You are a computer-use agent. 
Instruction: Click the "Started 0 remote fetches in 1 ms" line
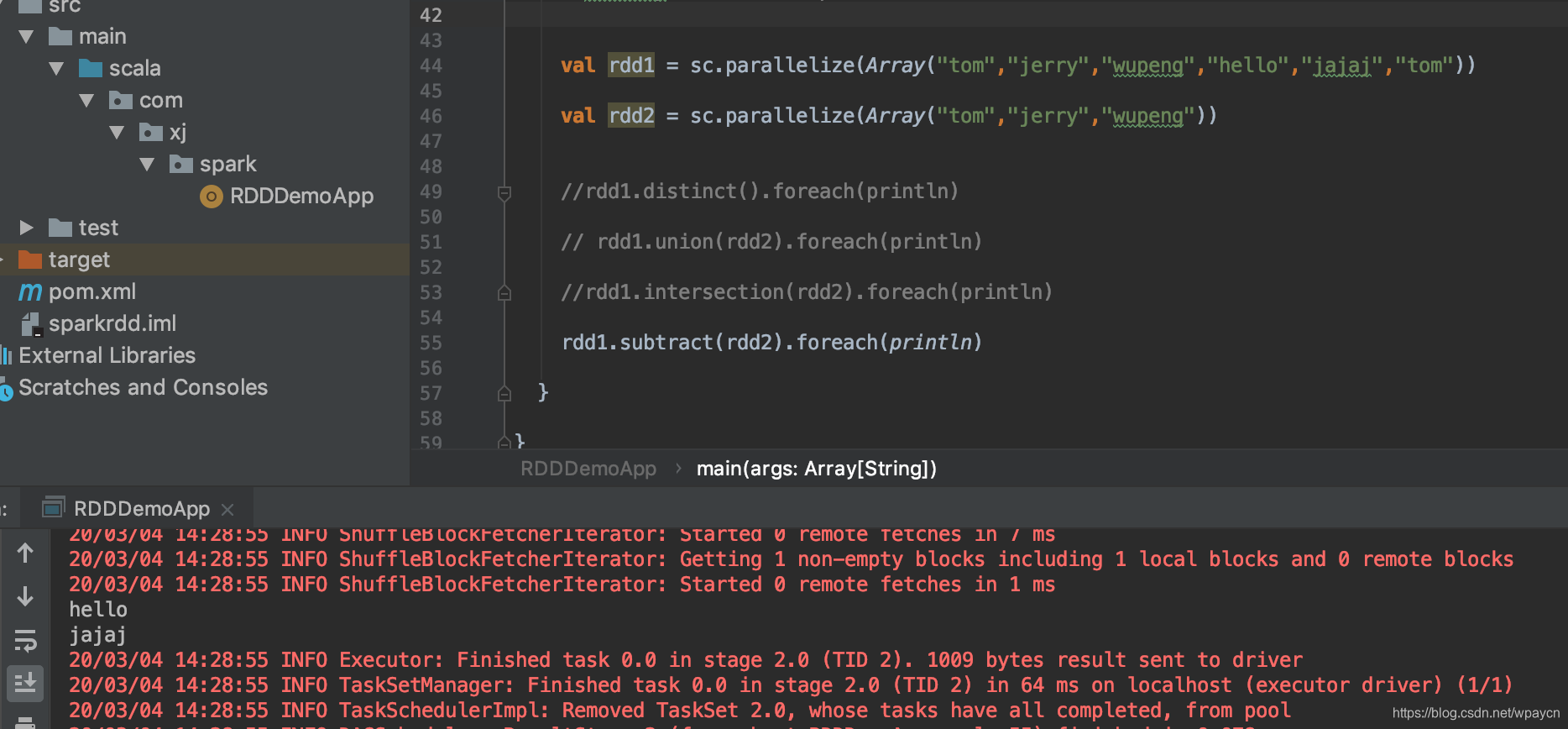(562, 585)
